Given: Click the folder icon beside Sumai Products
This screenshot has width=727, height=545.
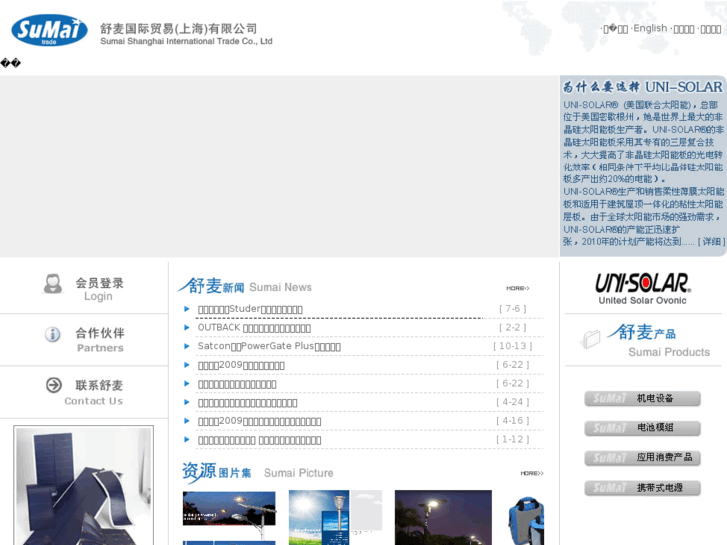Looking at the screenshot, I should tap(591, 339).
